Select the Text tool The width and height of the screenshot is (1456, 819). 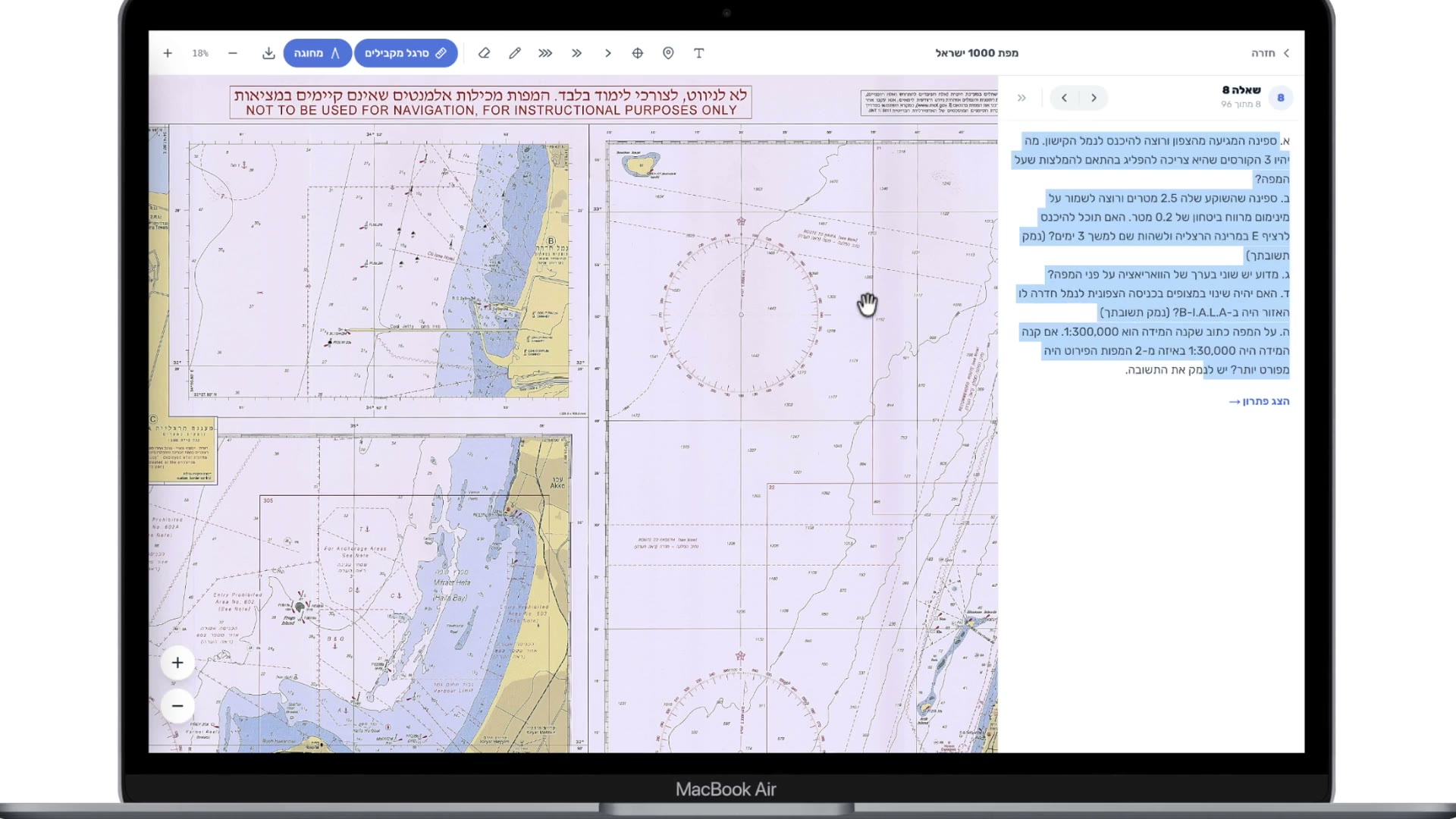coord(699,53)
